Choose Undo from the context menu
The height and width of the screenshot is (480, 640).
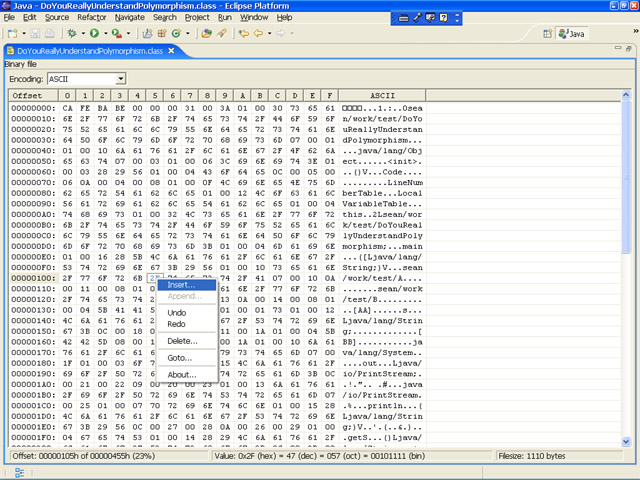[x=187, y=313]
